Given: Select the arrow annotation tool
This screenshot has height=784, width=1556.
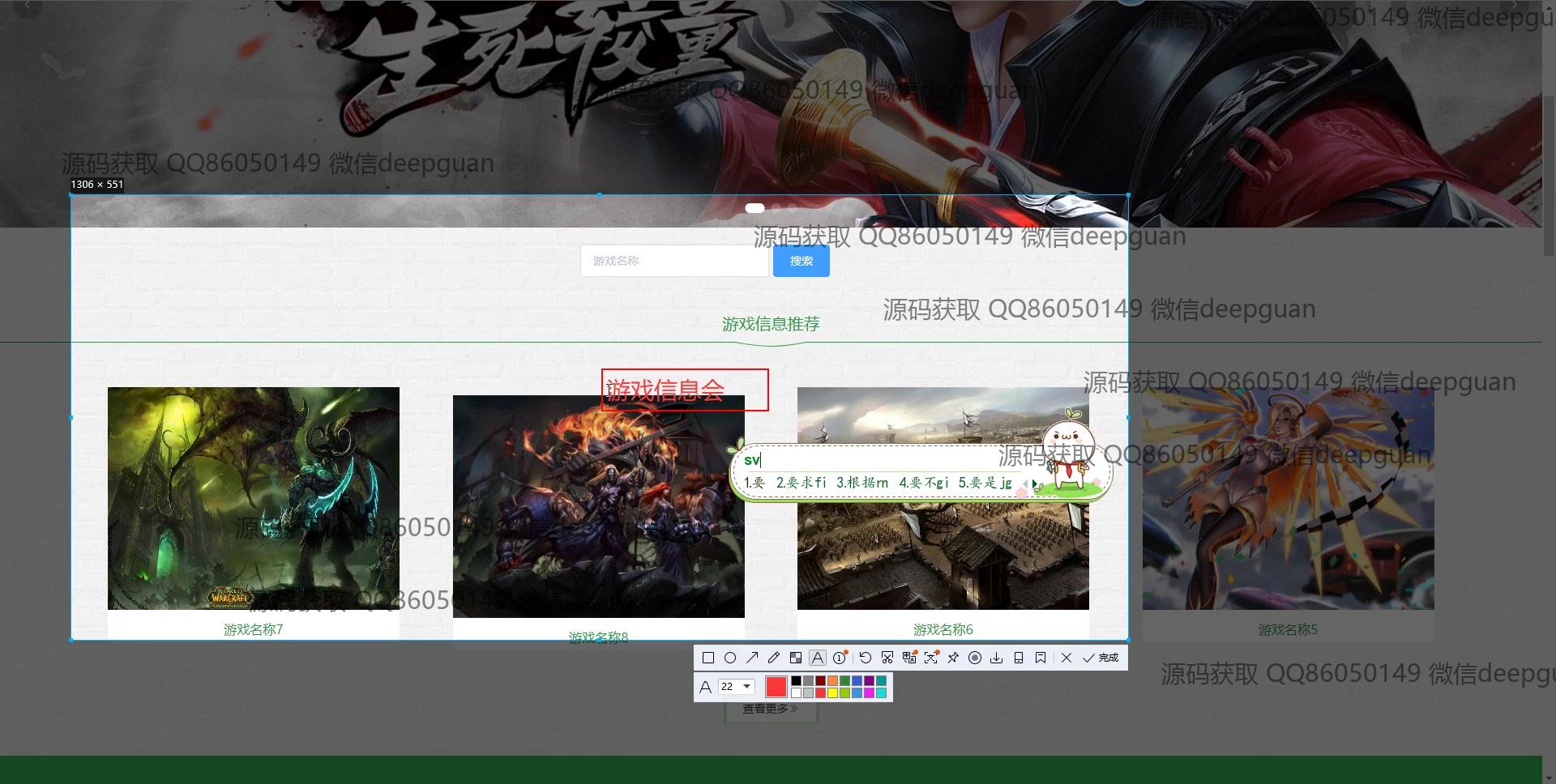Looking at the screenshot, I should 752,658.
